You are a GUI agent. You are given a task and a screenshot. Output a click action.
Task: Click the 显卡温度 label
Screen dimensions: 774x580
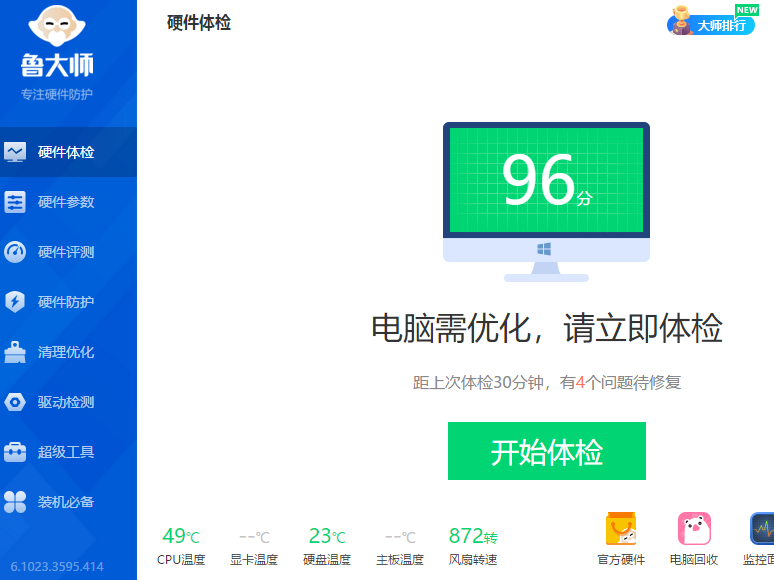254,560
